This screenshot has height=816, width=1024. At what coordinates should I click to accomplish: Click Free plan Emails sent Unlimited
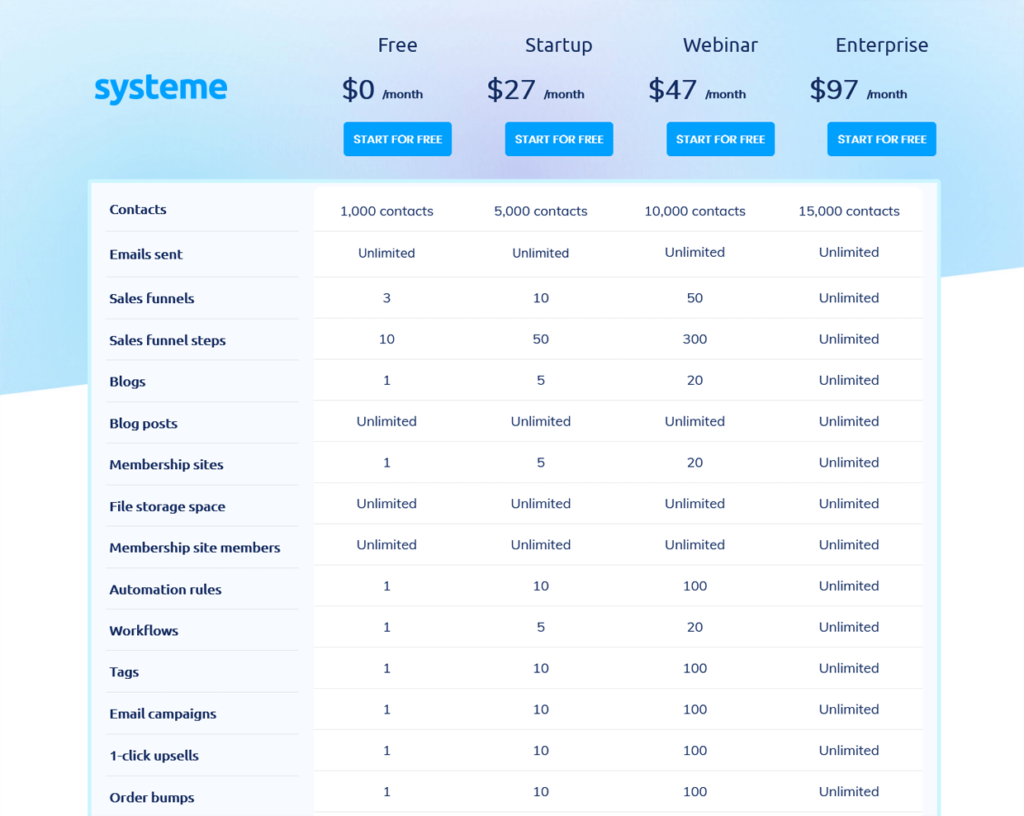(387, 253)
